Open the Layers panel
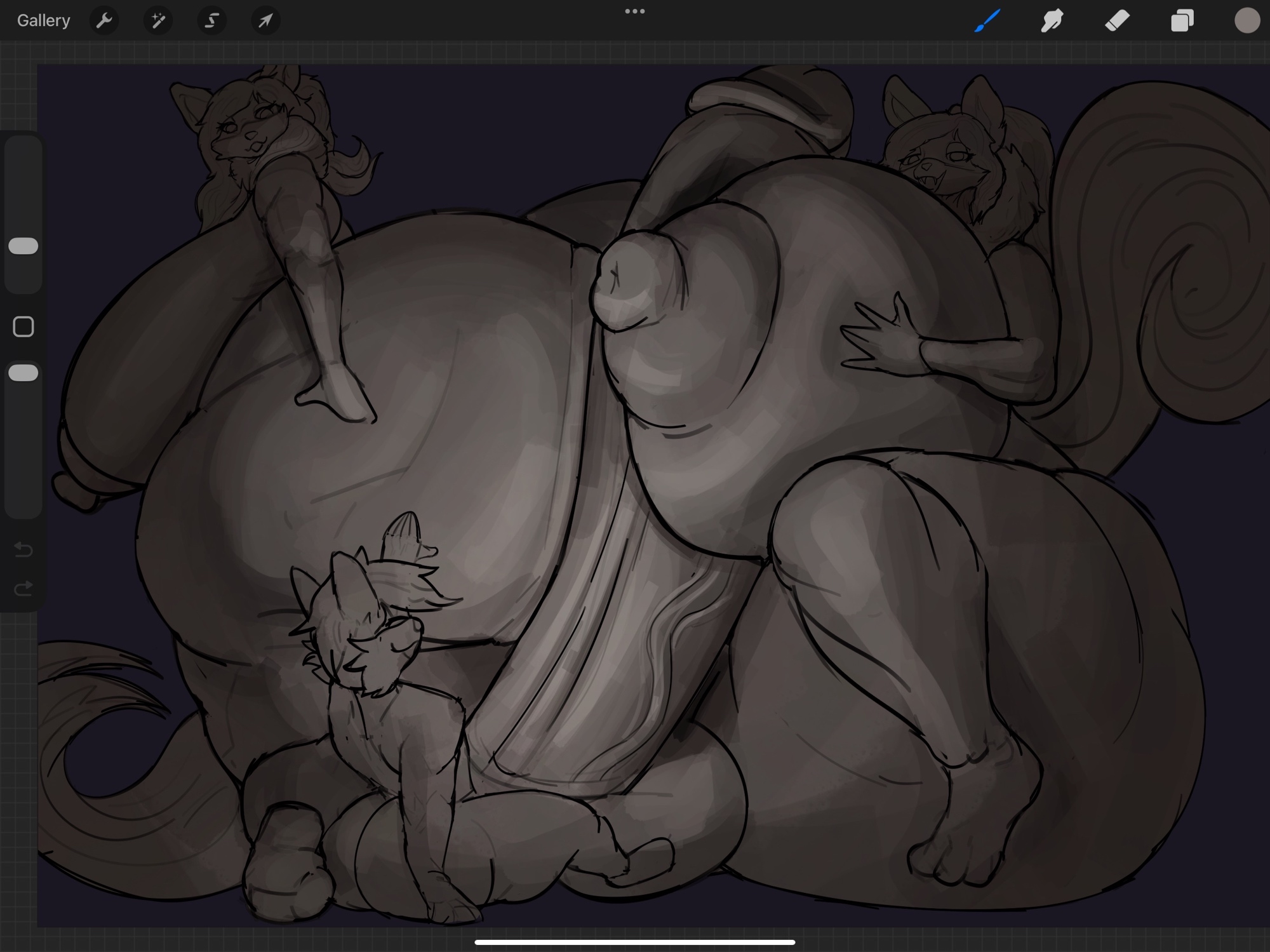 tap(1182, 21)
